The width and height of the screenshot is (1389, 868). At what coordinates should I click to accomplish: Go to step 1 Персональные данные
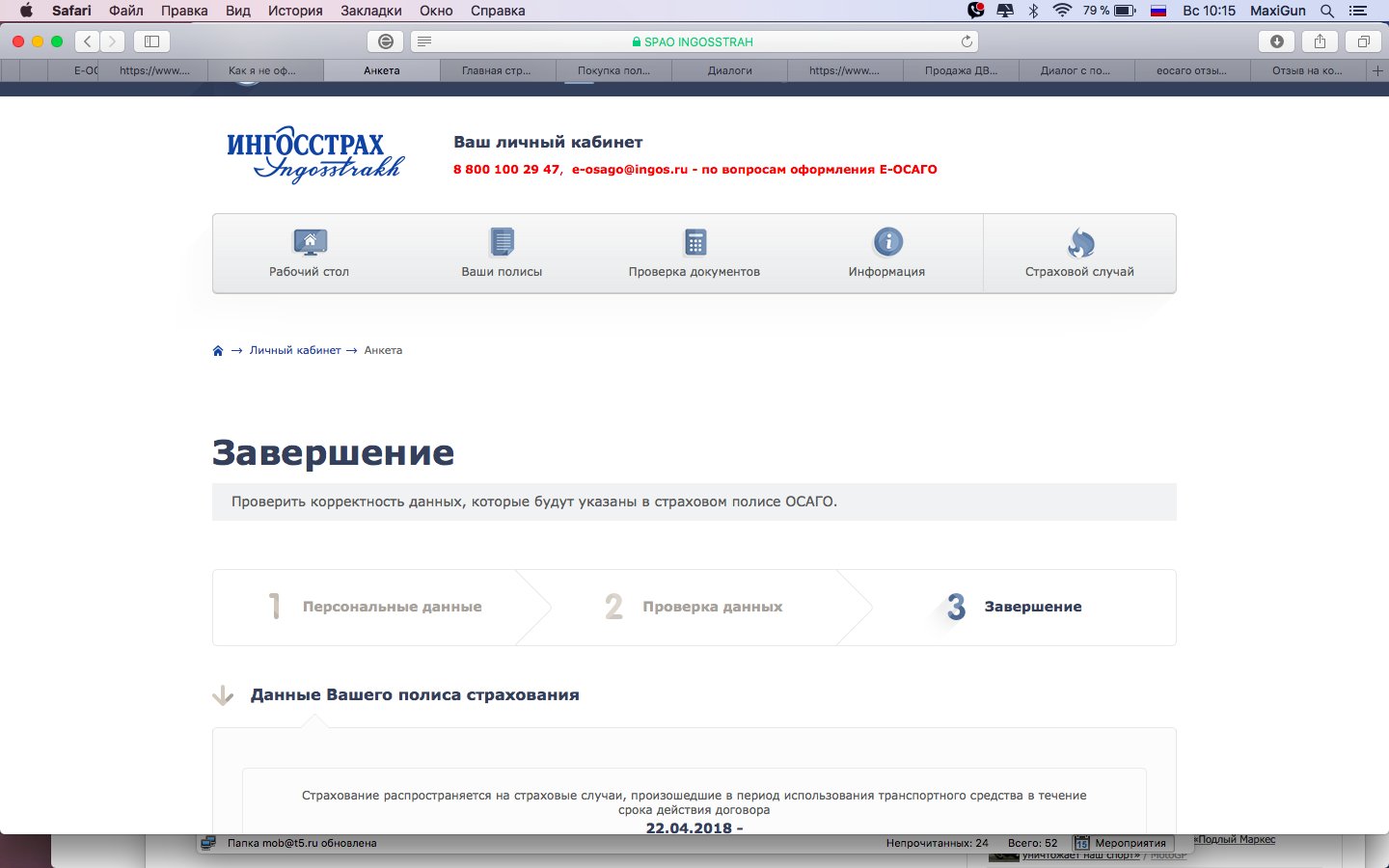pos(392,607)
